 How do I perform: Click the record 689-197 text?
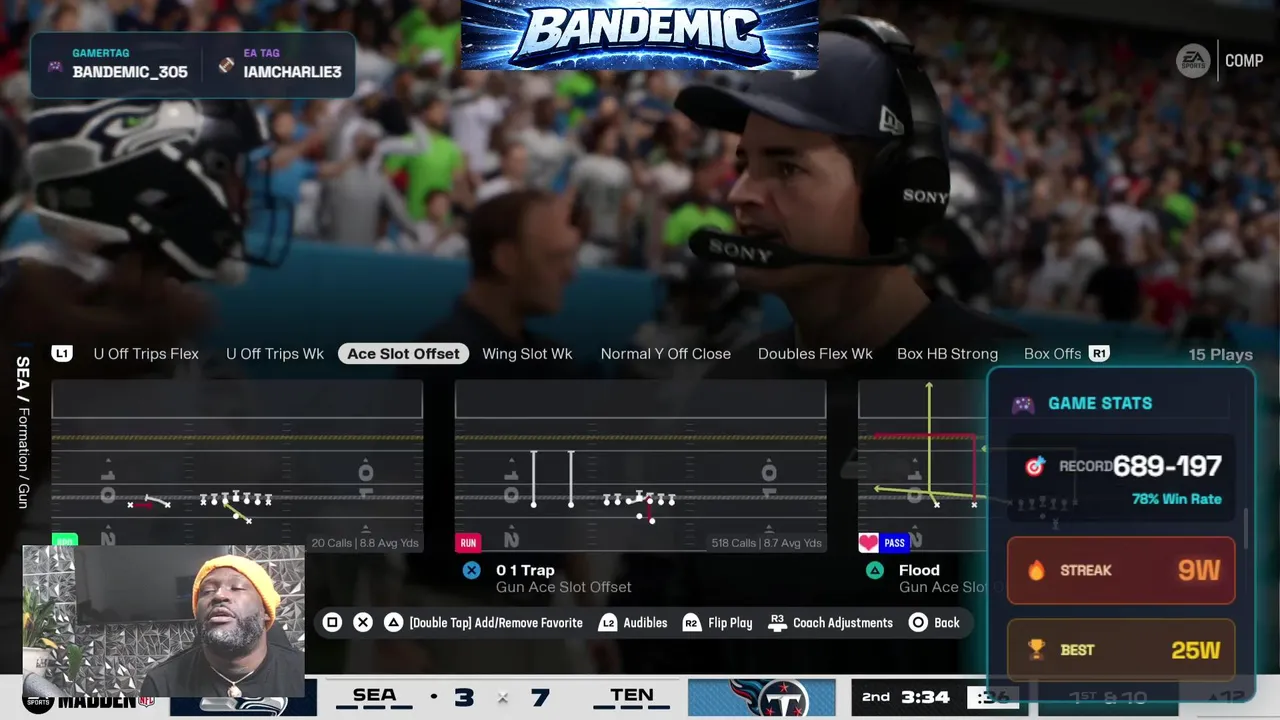[x=1167, y=466]
